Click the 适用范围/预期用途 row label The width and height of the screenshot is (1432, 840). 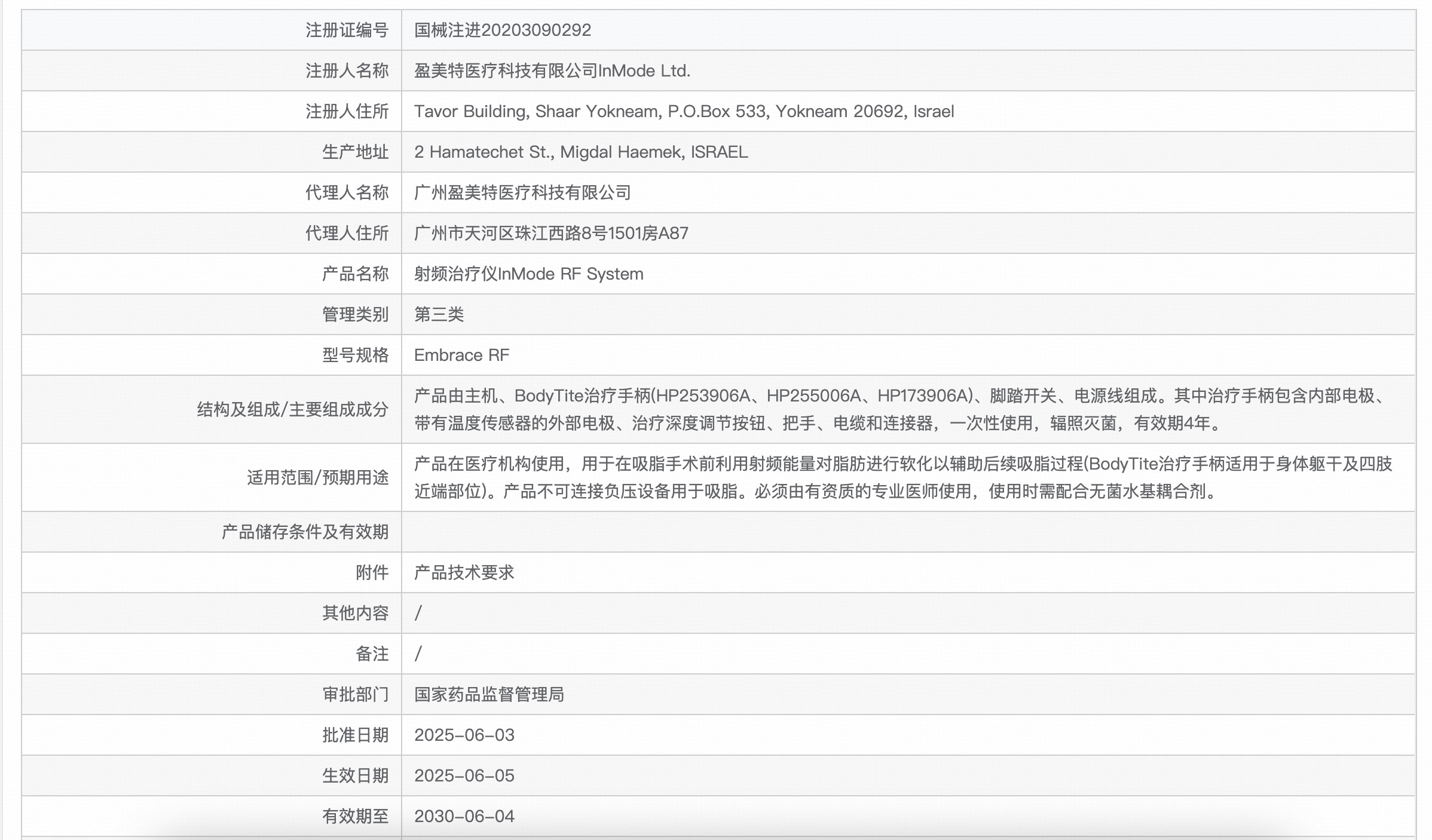[x=317, y=477]
